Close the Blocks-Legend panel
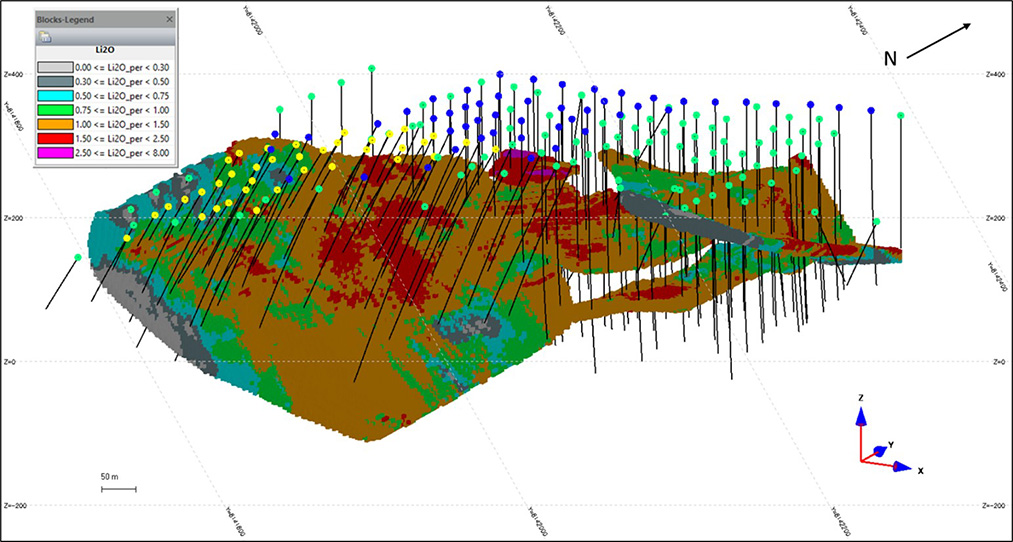The image size is (1013, 542). [x=169, y=19]
